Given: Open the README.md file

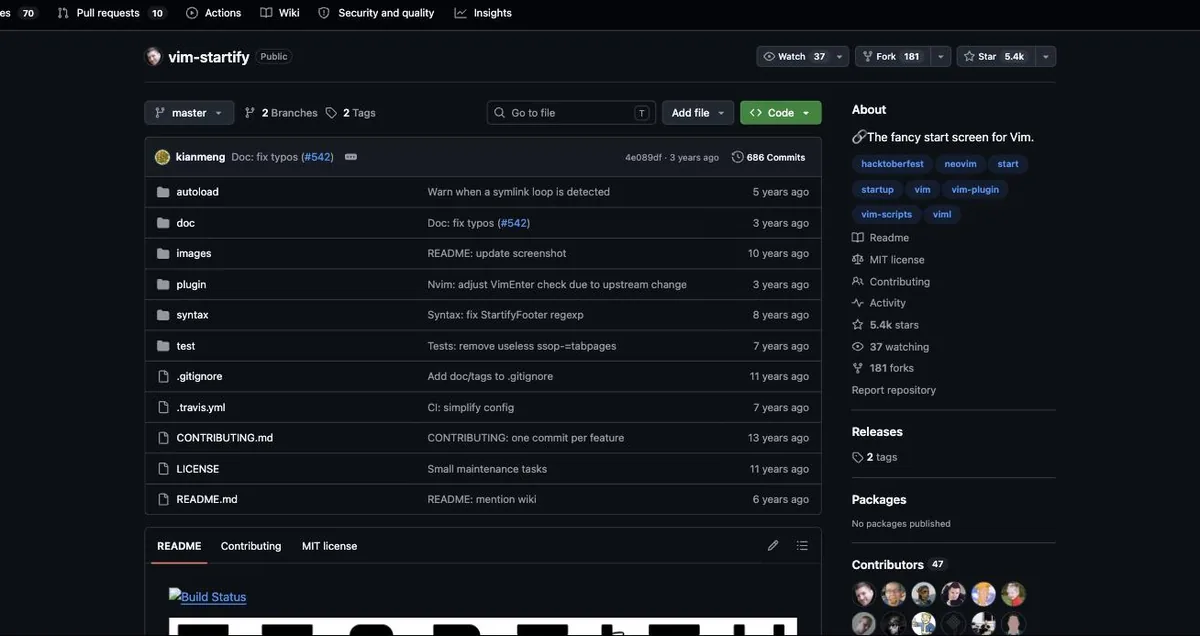Looking at the screenshot, I should coord(207,499).
